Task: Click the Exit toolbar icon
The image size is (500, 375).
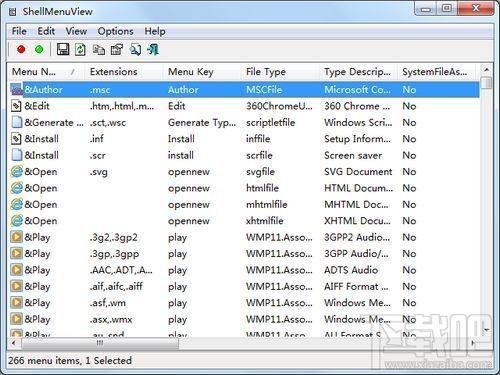Action: [x=153, y=50]
